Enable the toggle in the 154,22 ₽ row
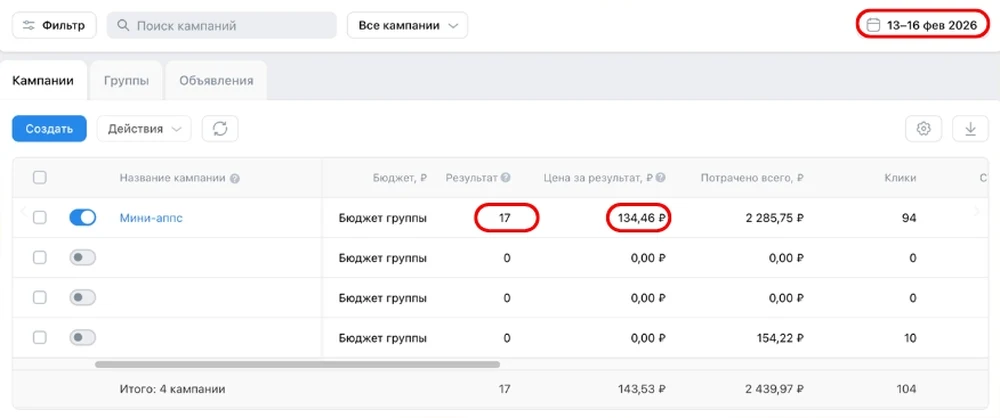Image resolution: width=1000 pixels, height=418 pixels. [x=82, y=338]
